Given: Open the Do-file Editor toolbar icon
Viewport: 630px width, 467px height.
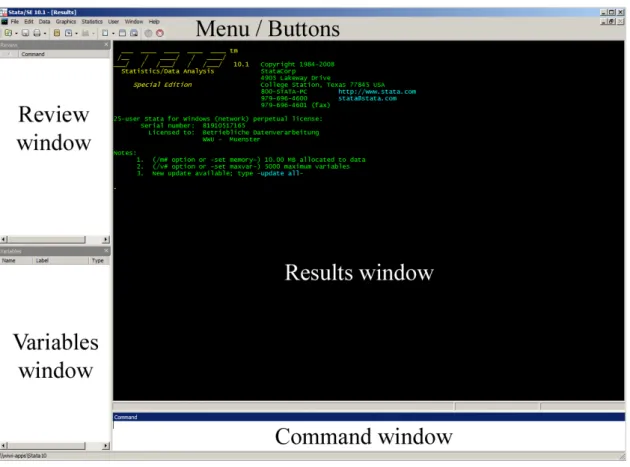Looking at the screenshot, I should 105,33.
